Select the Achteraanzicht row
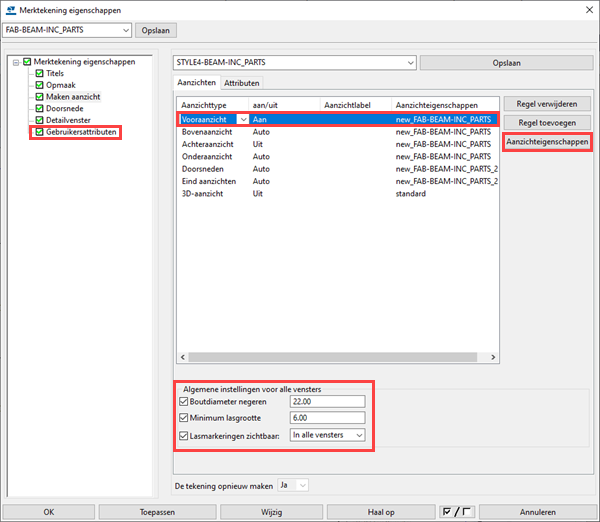 [x=338, y=144]
